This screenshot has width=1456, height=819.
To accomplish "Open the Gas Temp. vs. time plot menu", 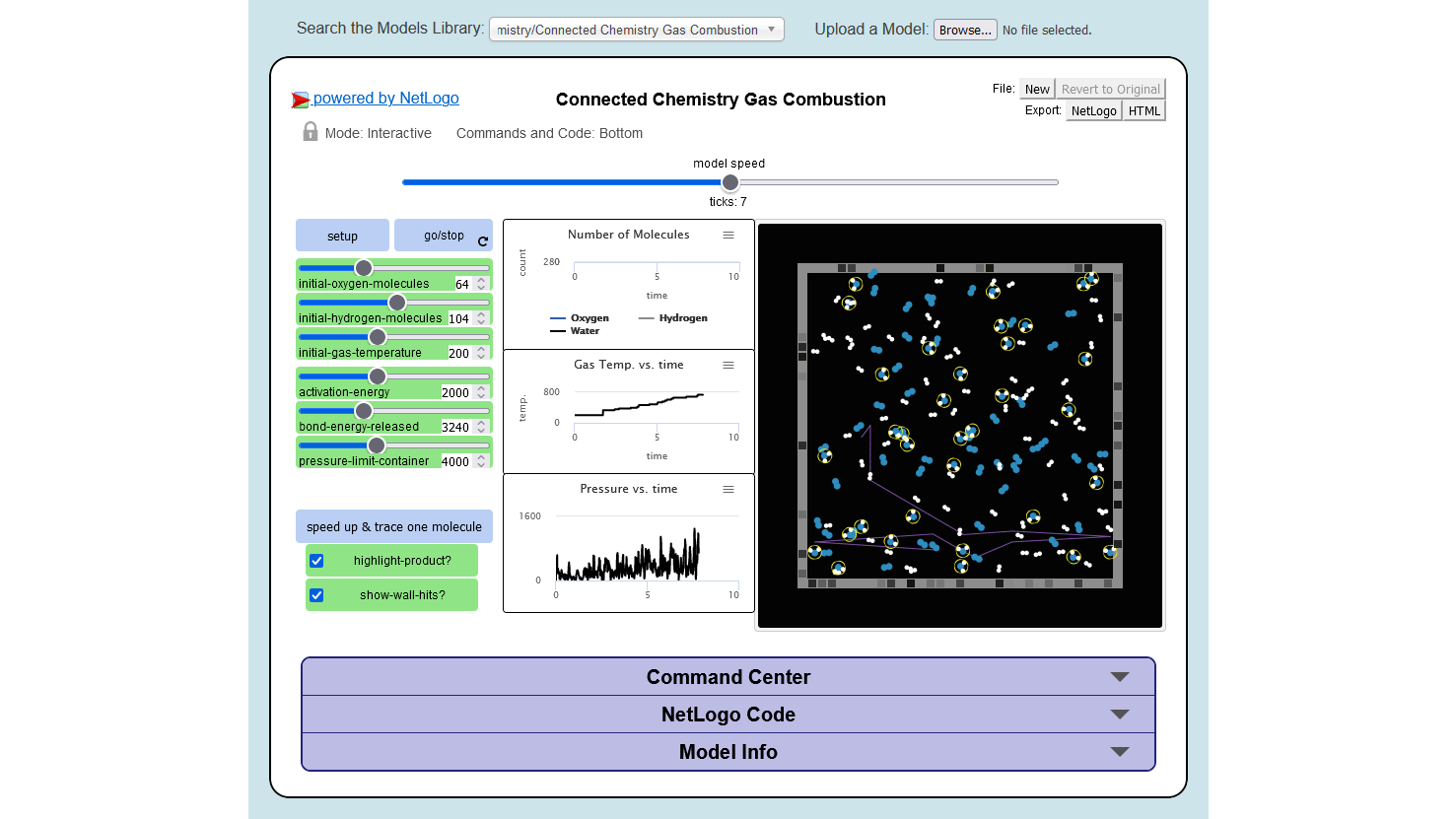I will pos(728,365).
